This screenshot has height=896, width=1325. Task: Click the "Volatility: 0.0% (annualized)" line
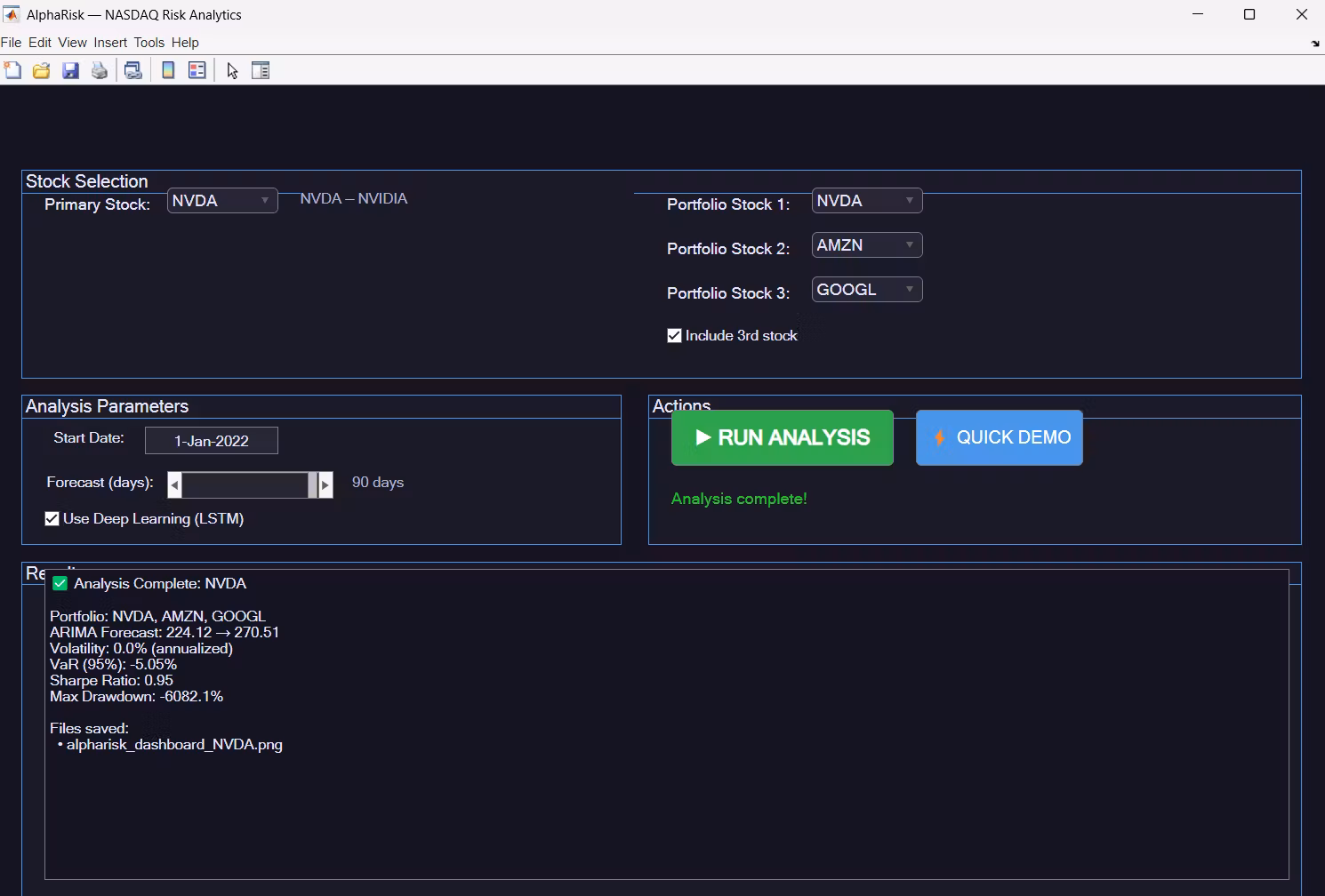coord(141,648)
